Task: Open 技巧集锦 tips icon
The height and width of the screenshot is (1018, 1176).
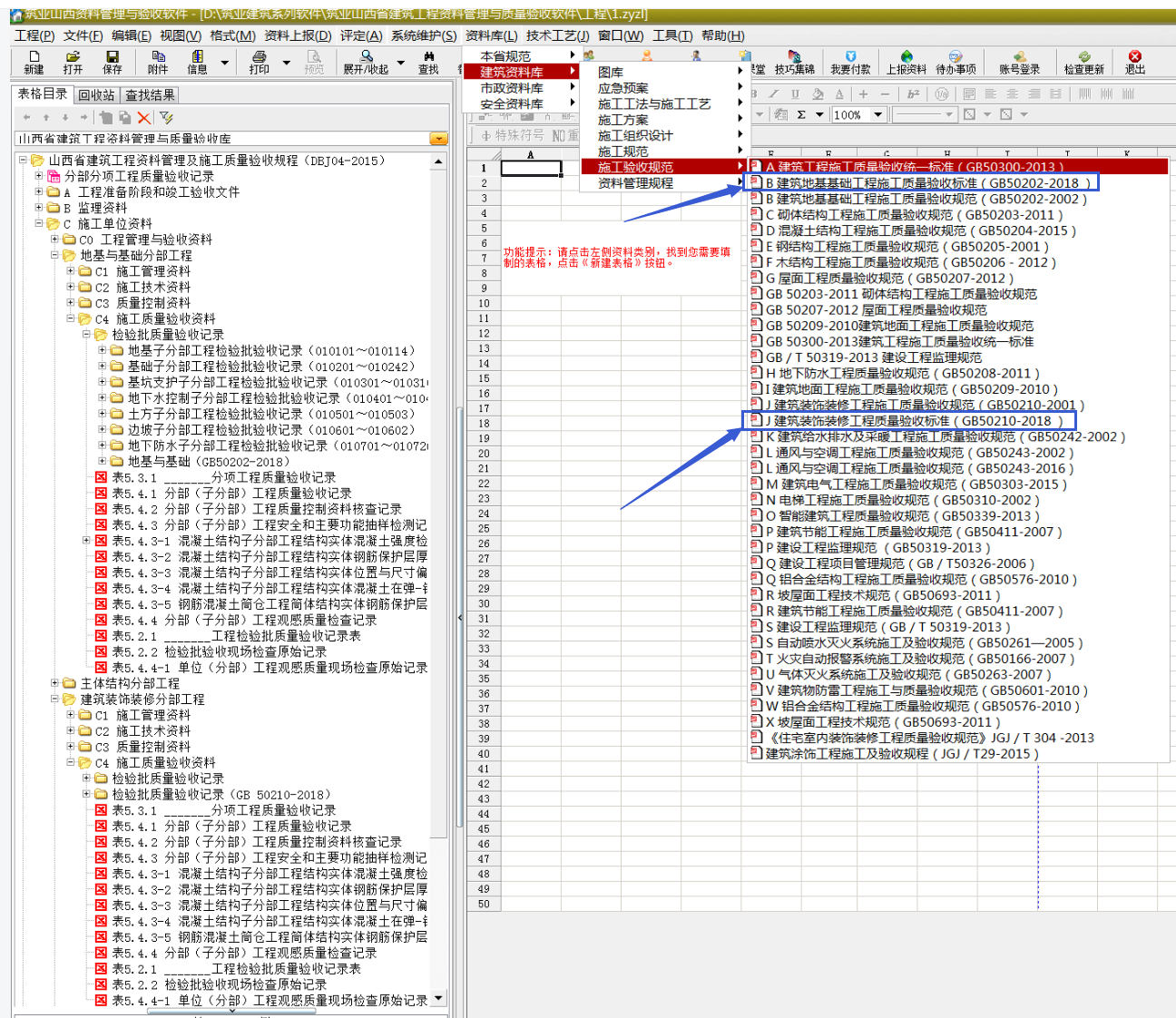Action: pyautogui.click(x=795, y=62)
